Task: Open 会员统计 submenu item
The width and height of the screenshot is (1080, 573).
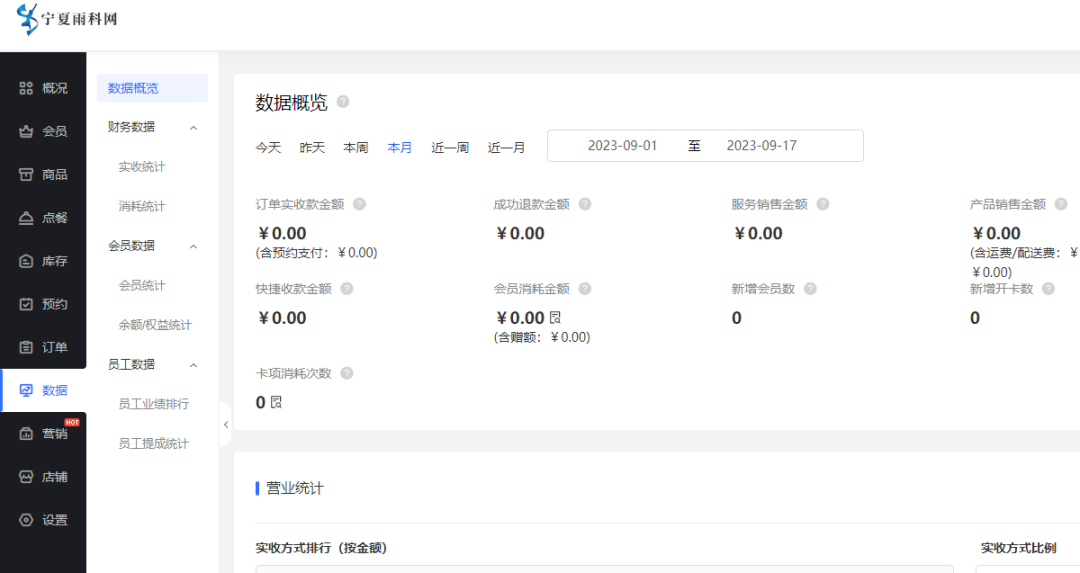Action: (x=142, y=285)
